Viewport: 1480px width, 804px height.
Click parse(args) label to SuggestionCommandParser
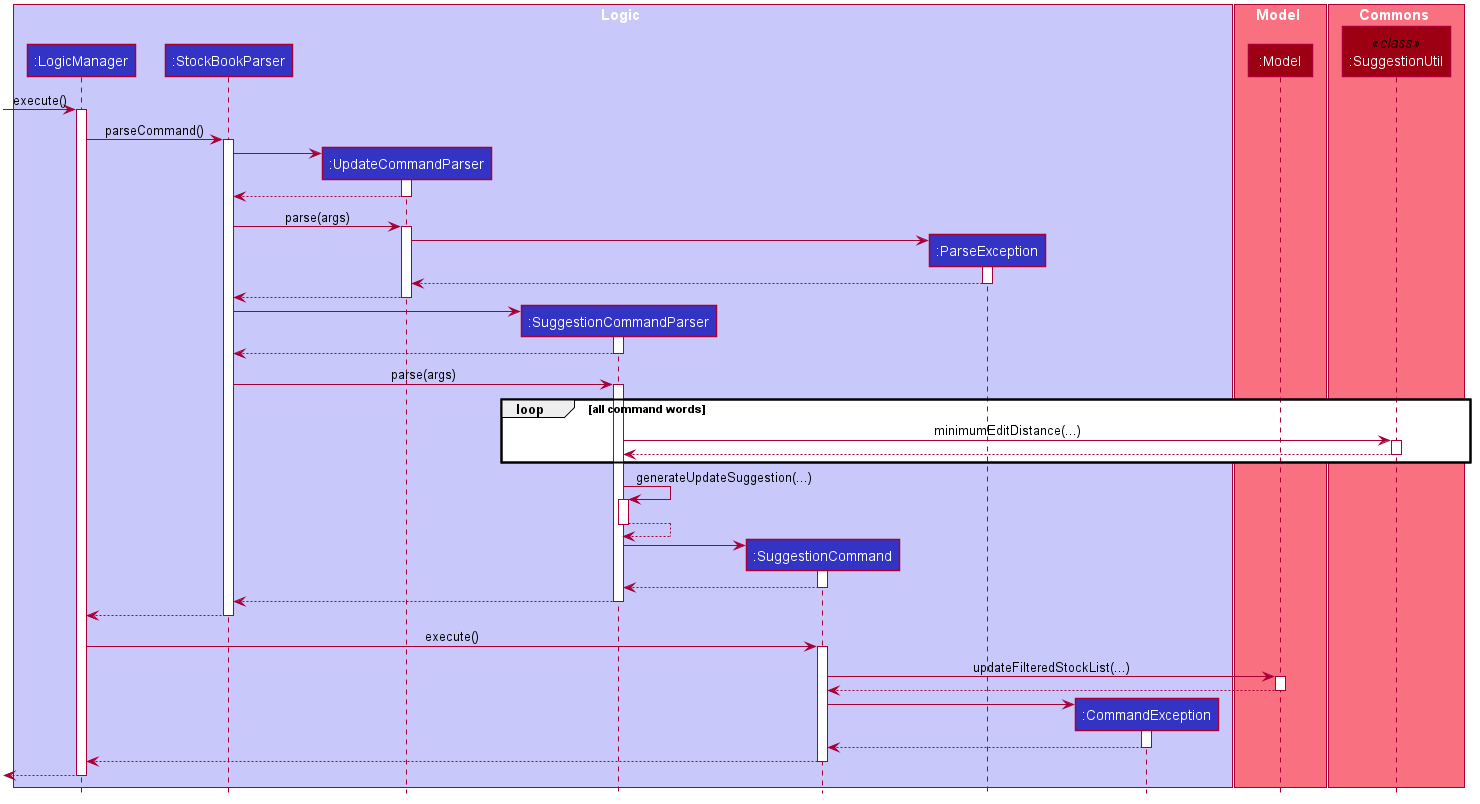pyautogui.click(x=423, y=375)
